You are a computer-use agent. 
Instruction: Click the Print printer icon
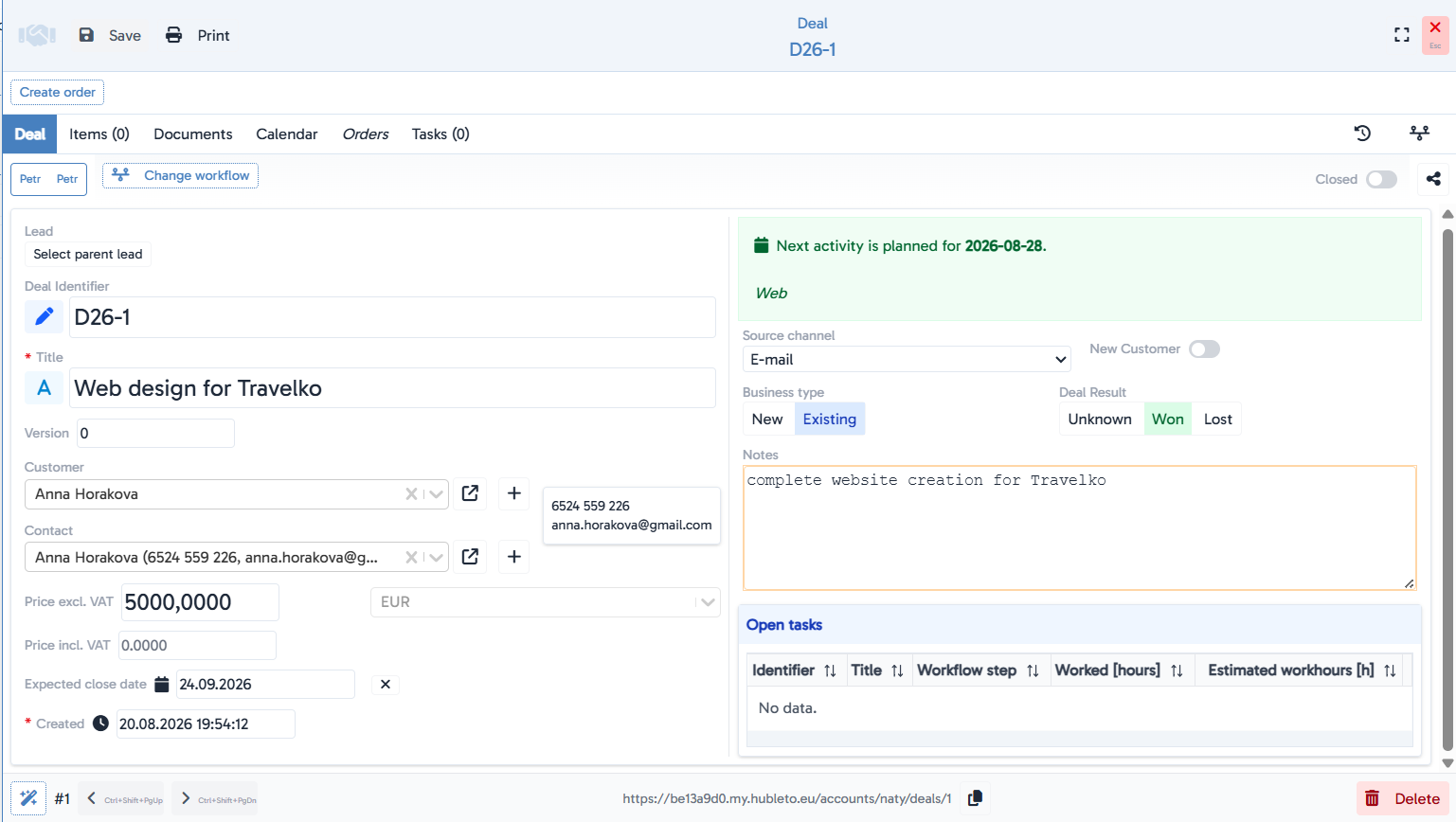[174, 35]
